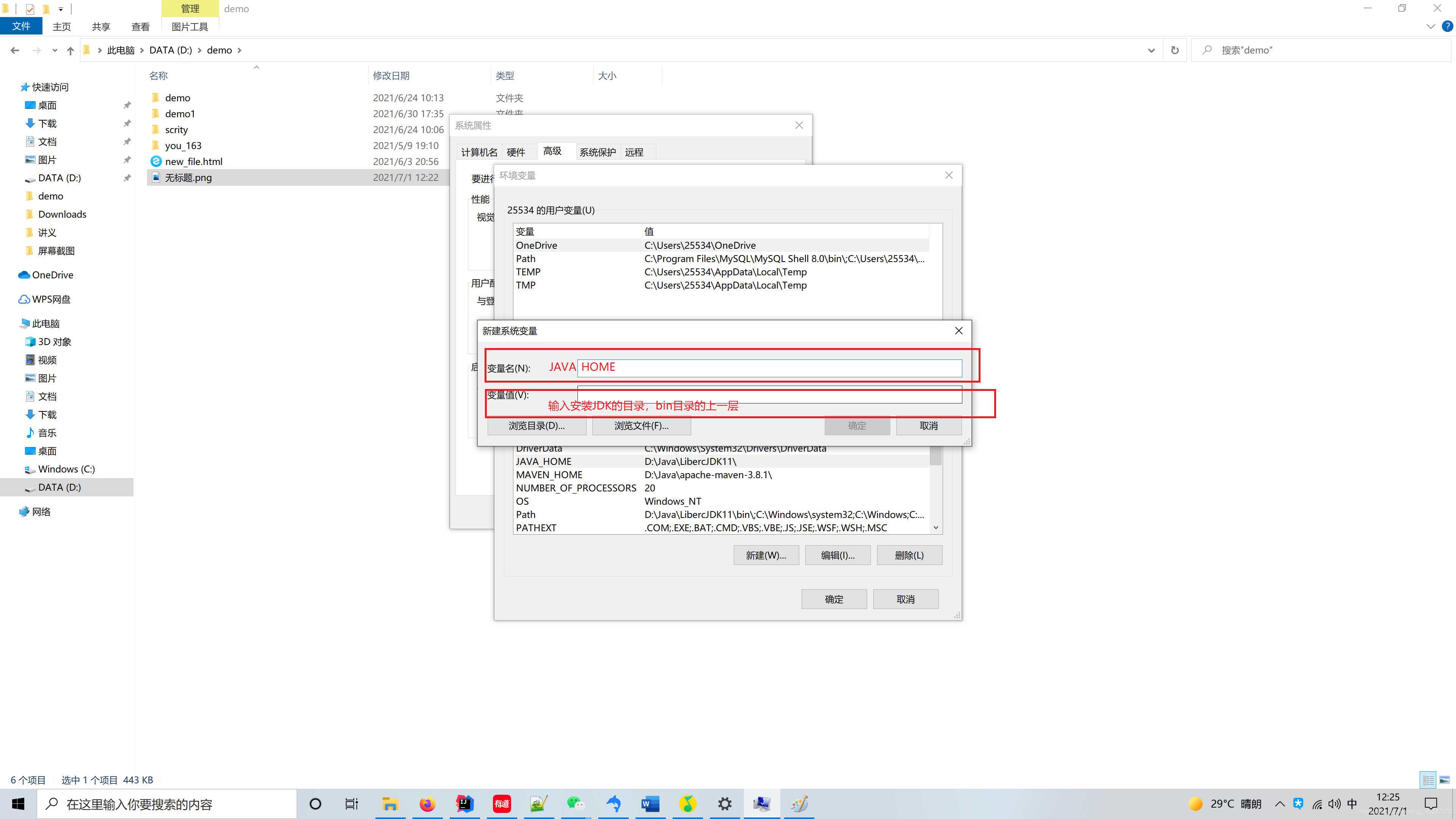Click the refresh icon beside address bar
Image resolution: width=1456 pixels, height=819 pixels.
tap(1175, 50)
